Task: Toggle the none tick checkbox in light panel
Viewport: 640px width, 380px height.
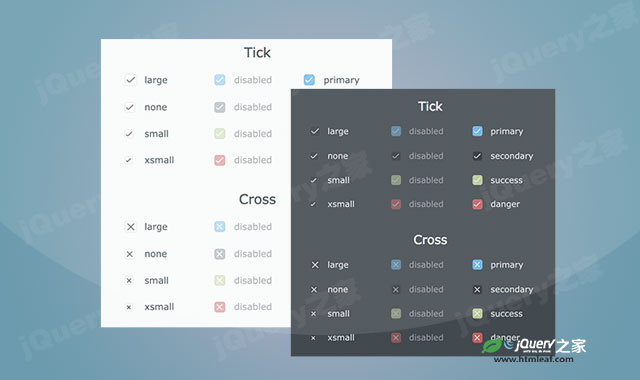Action: click(x=129, y=107)
